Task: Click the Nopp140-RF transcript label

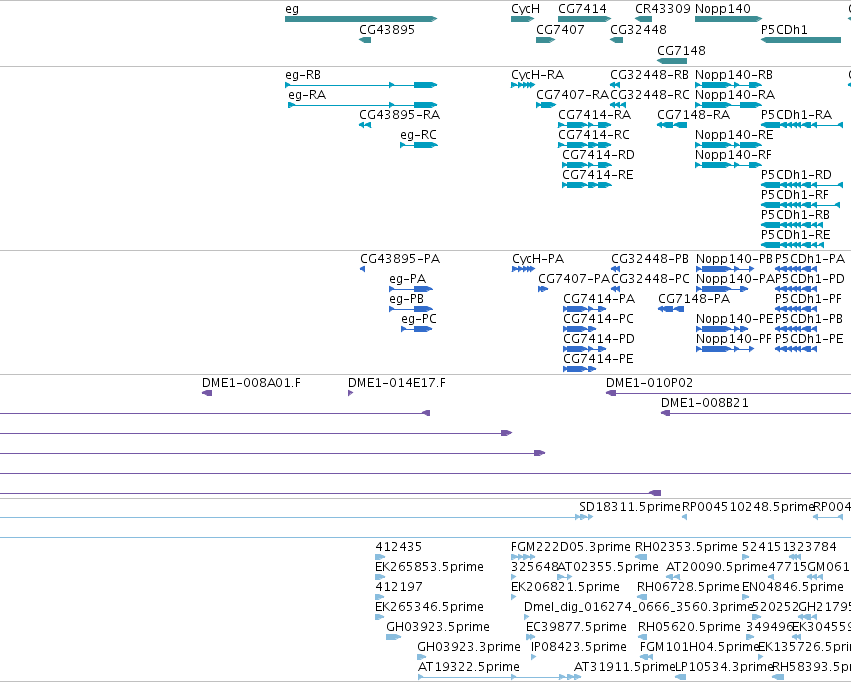Action: click(x=733, y=155)
